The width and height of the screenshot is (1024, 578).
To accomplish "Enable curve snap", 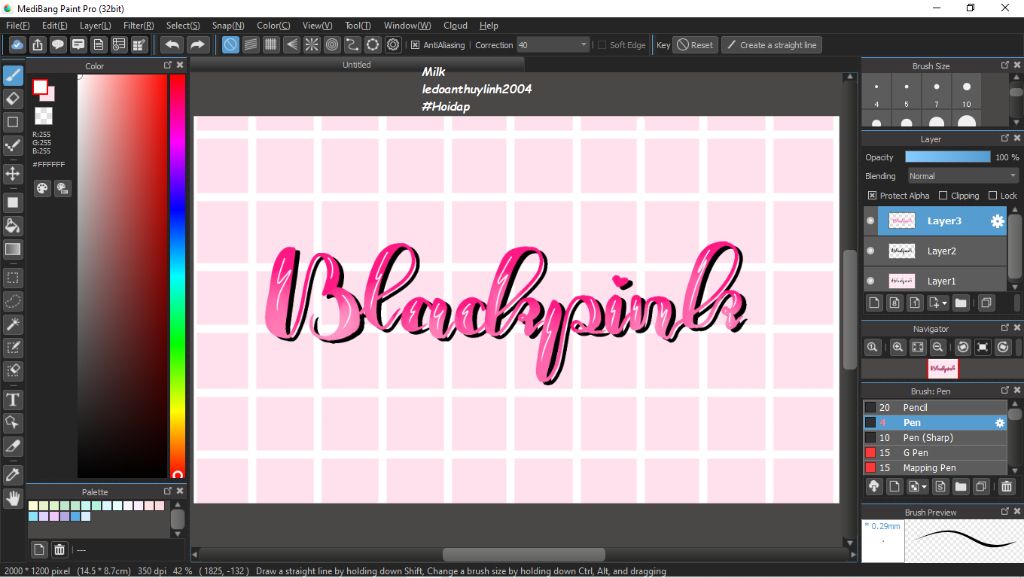I will click(x=352, y=45).
